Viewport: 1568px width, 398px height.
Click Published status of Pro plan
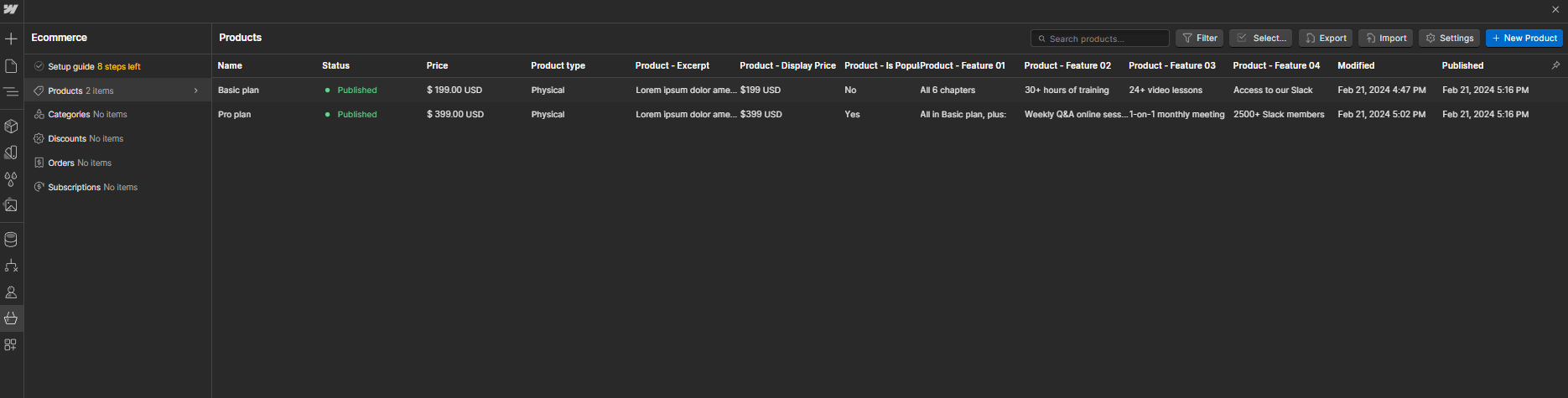(356, 114)
